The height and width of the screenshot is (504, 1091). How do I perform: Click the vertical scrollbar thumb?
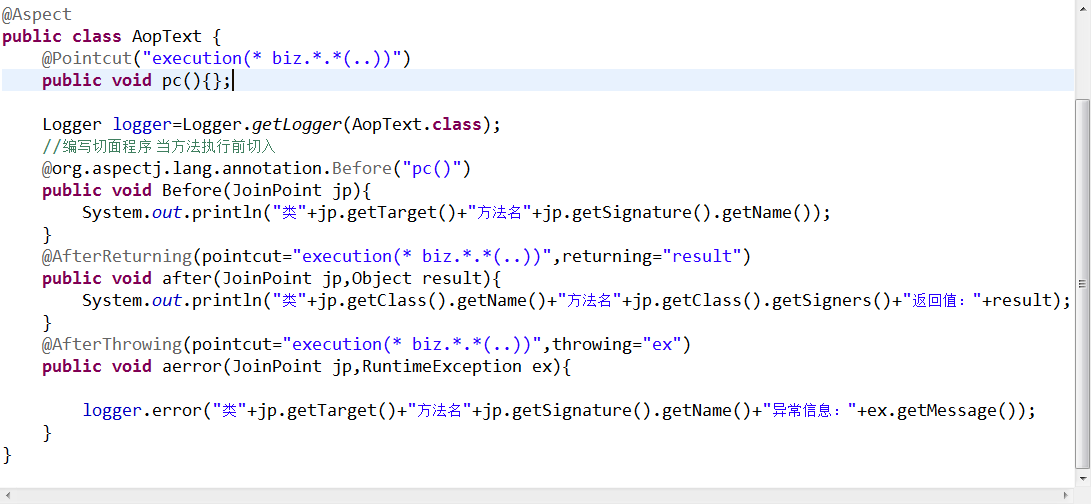click(x=1083, y=284)
